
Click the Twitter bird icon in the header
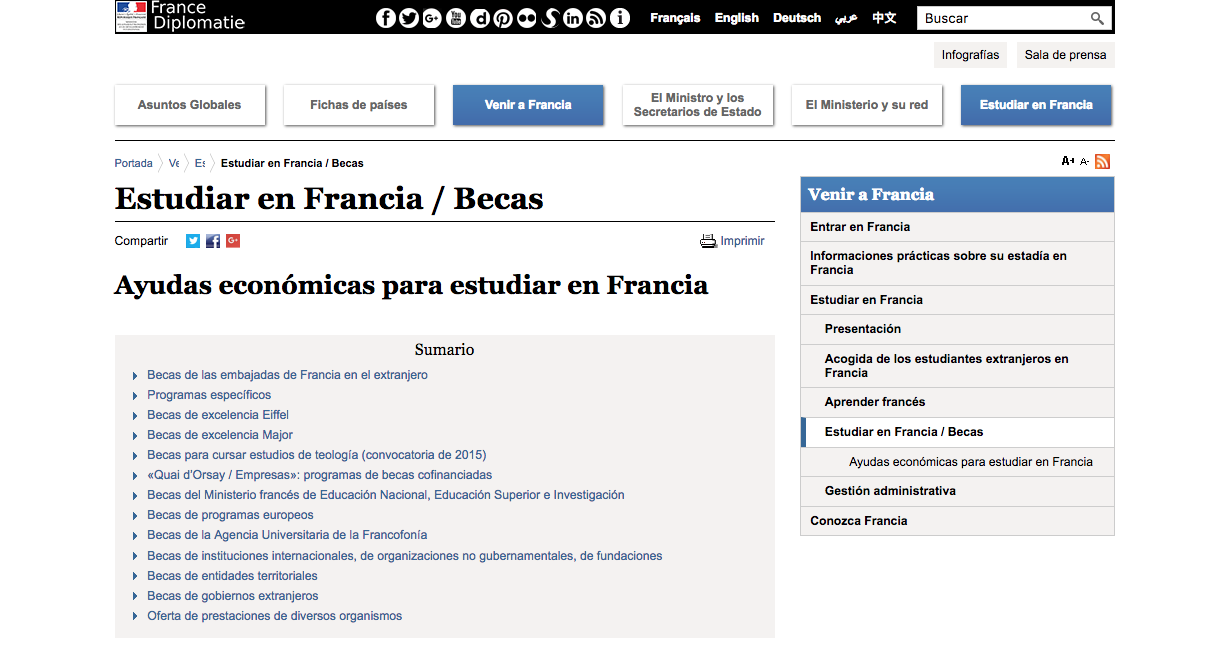tap(409, 17)
